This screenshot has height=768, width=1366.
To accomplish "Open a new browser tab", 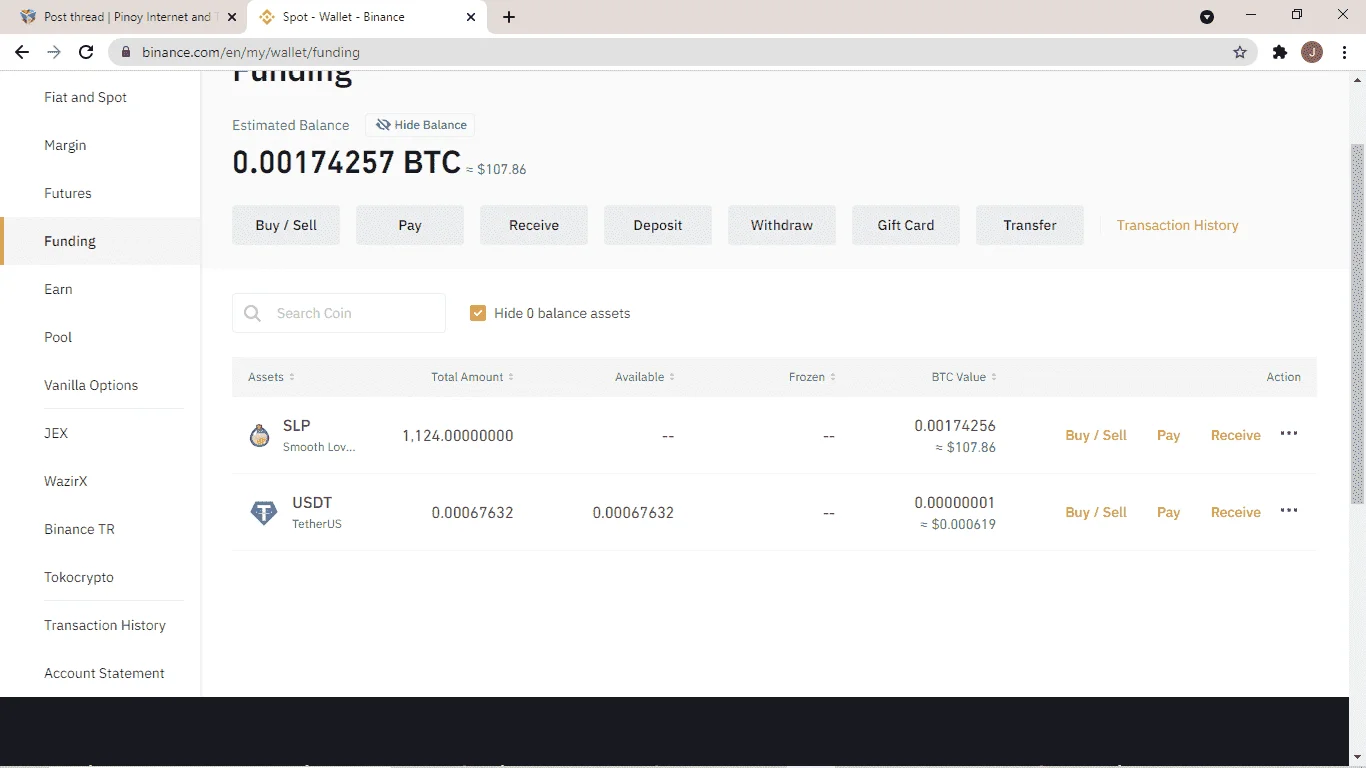I will click(509, 17).
